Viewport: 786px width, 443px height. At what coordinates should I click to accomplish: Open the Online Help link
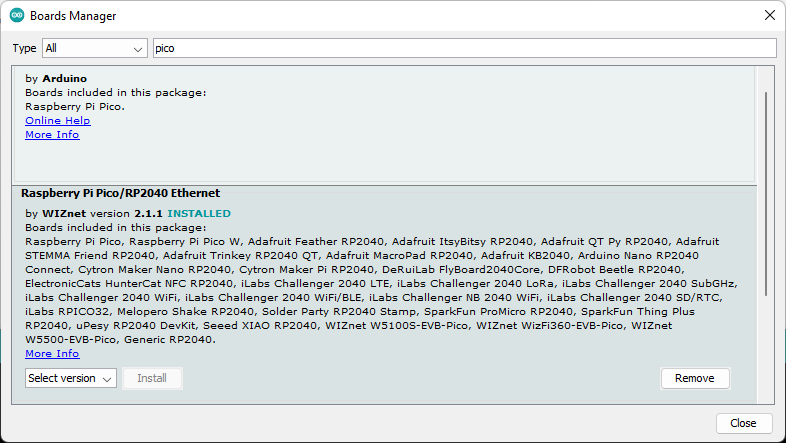(58, 121)
